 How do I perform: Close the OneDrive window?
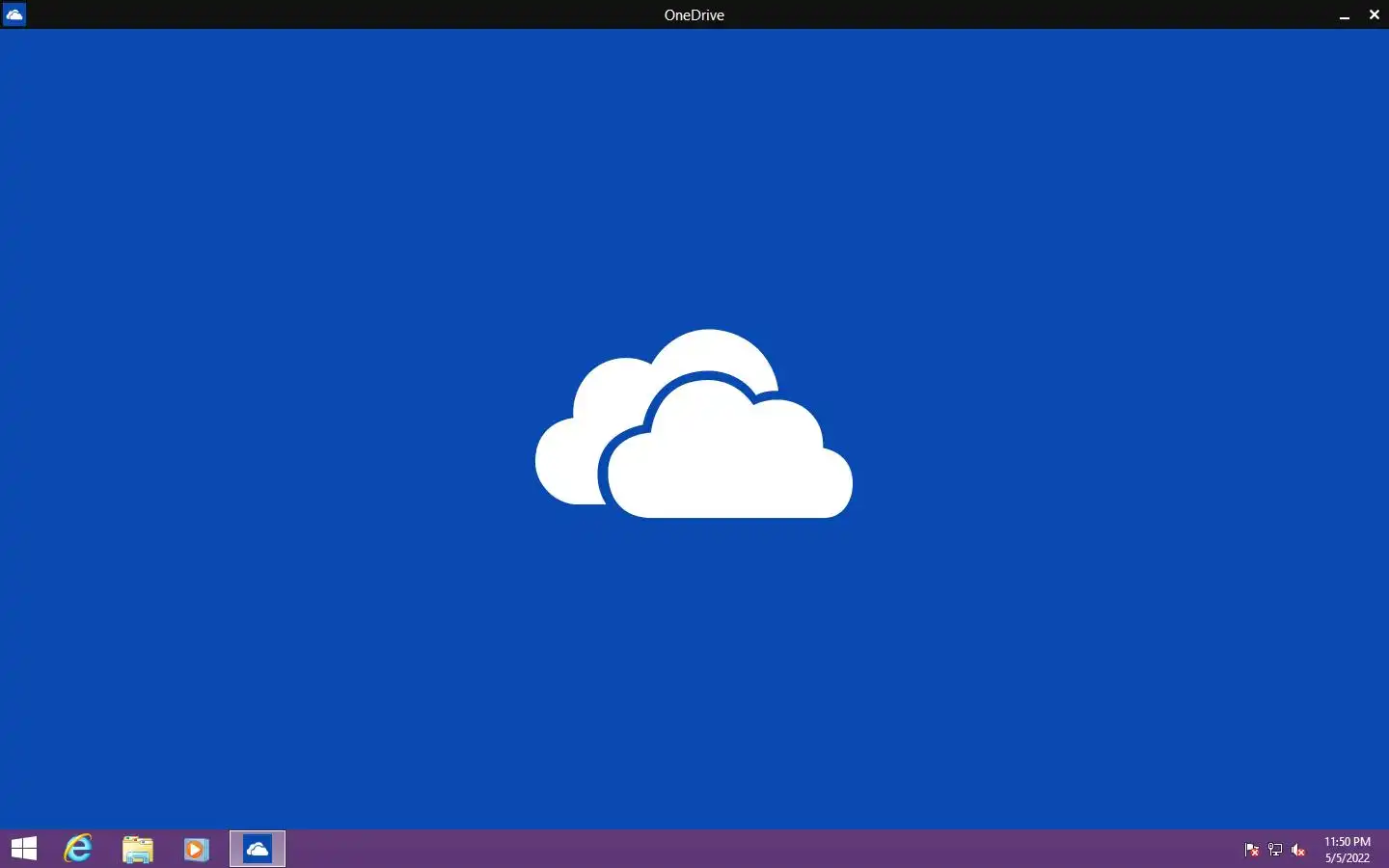[x=1375, y=14]
